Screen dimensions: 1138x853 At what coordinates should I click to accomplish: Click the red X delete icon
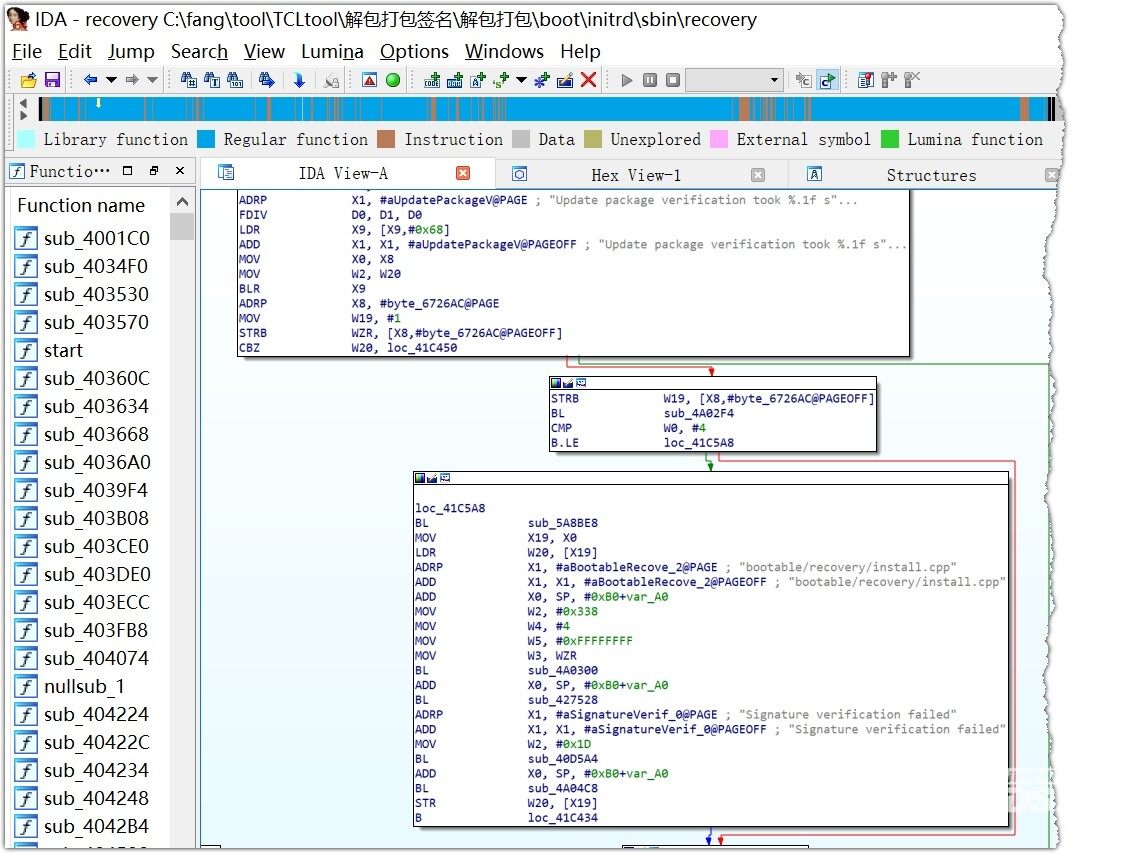589,80
